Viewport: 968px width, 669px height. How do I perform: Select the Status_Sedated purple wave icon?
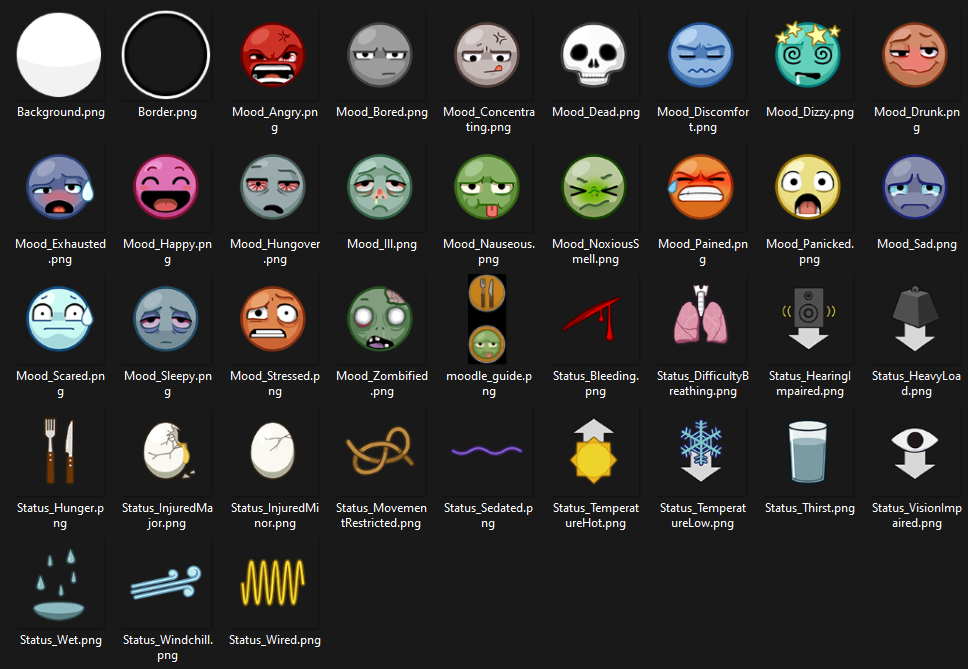click(487, 451)
